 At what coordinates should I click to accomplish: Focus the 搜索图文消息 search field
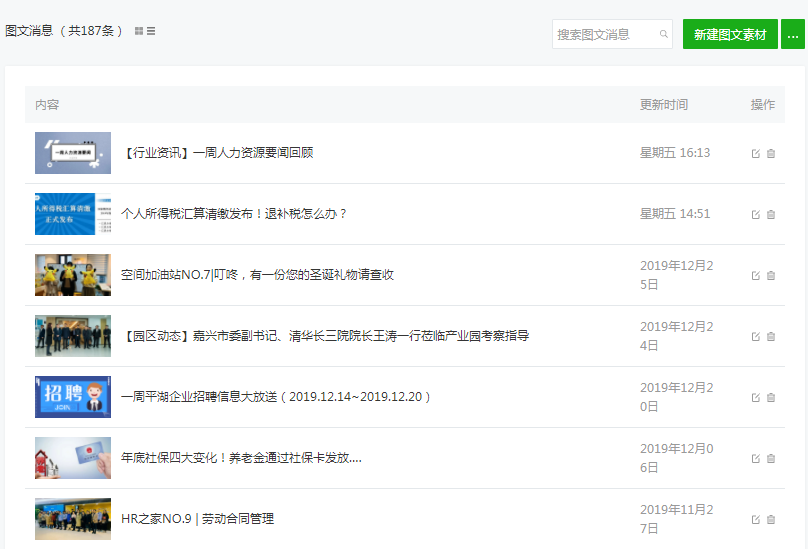(612, 34)
